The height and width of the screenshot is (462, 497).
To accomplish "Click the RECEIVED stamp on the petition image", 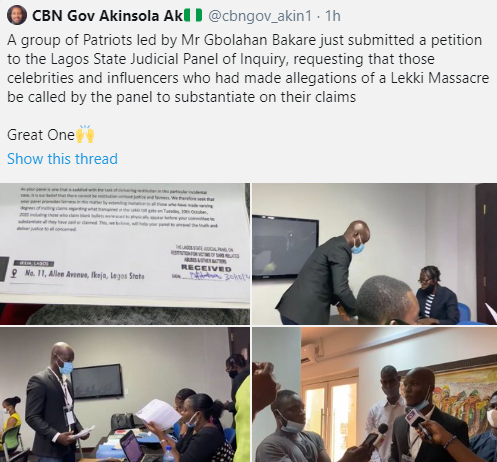I will click(206, 268).
